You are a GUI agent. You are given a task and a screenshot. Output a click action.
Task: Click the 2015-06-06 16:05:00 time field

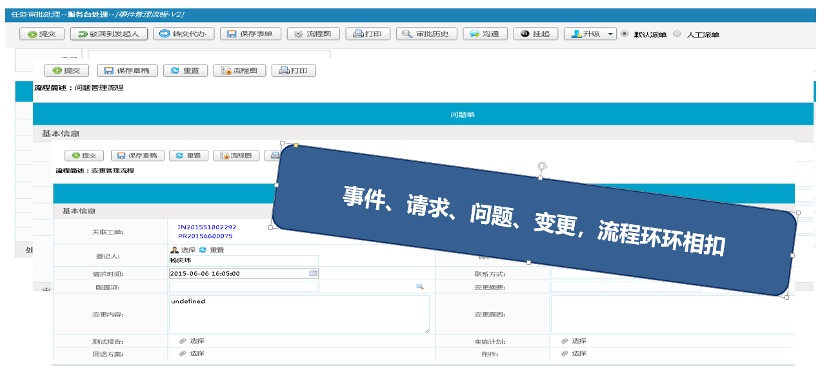click(x=243, y=274)
